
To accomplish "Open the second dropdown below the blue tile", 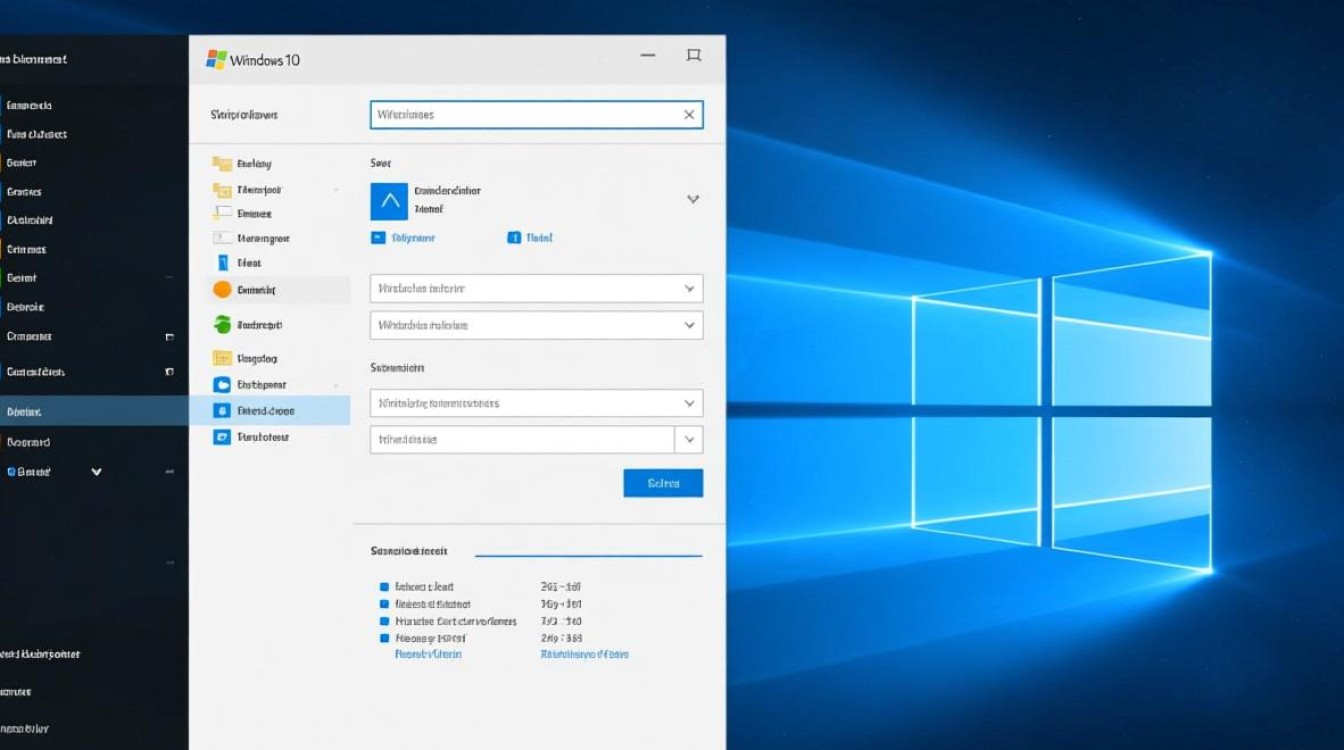I will (x=536, y=325).
